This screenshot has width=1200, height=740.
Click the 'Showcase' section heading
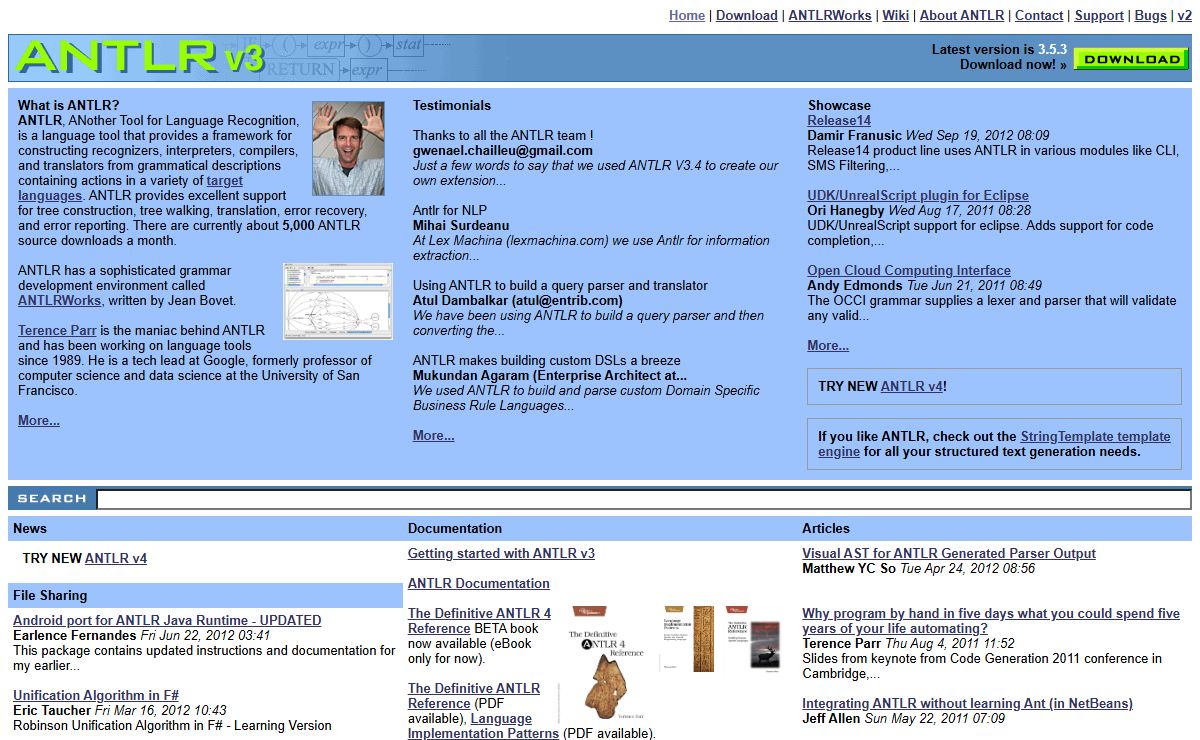839,105
